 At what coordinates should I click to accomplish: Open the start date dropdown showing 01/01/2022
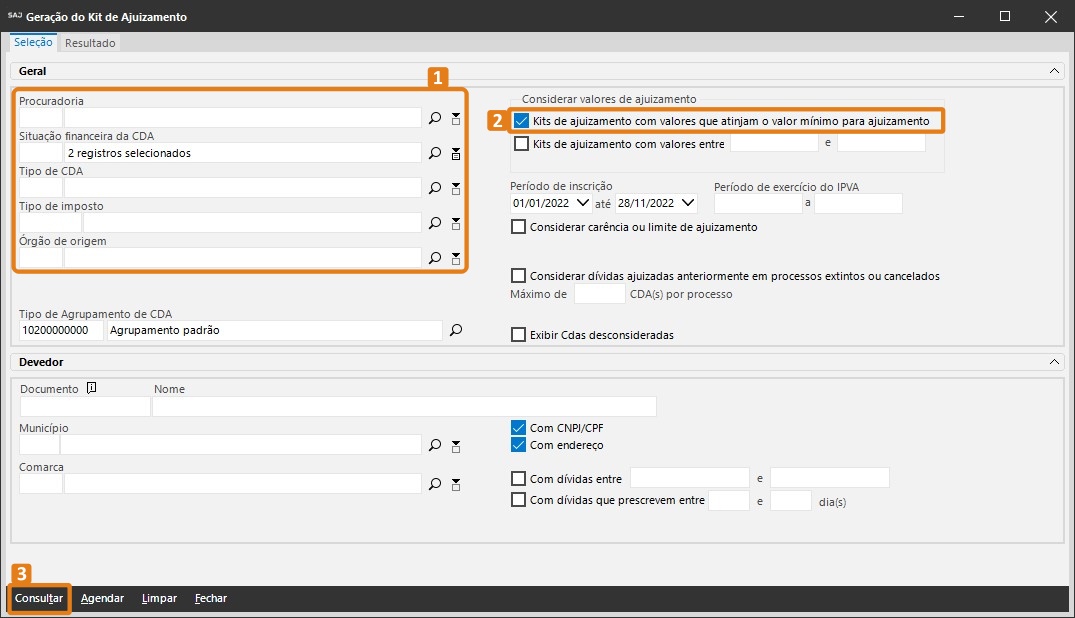[584, 203]
